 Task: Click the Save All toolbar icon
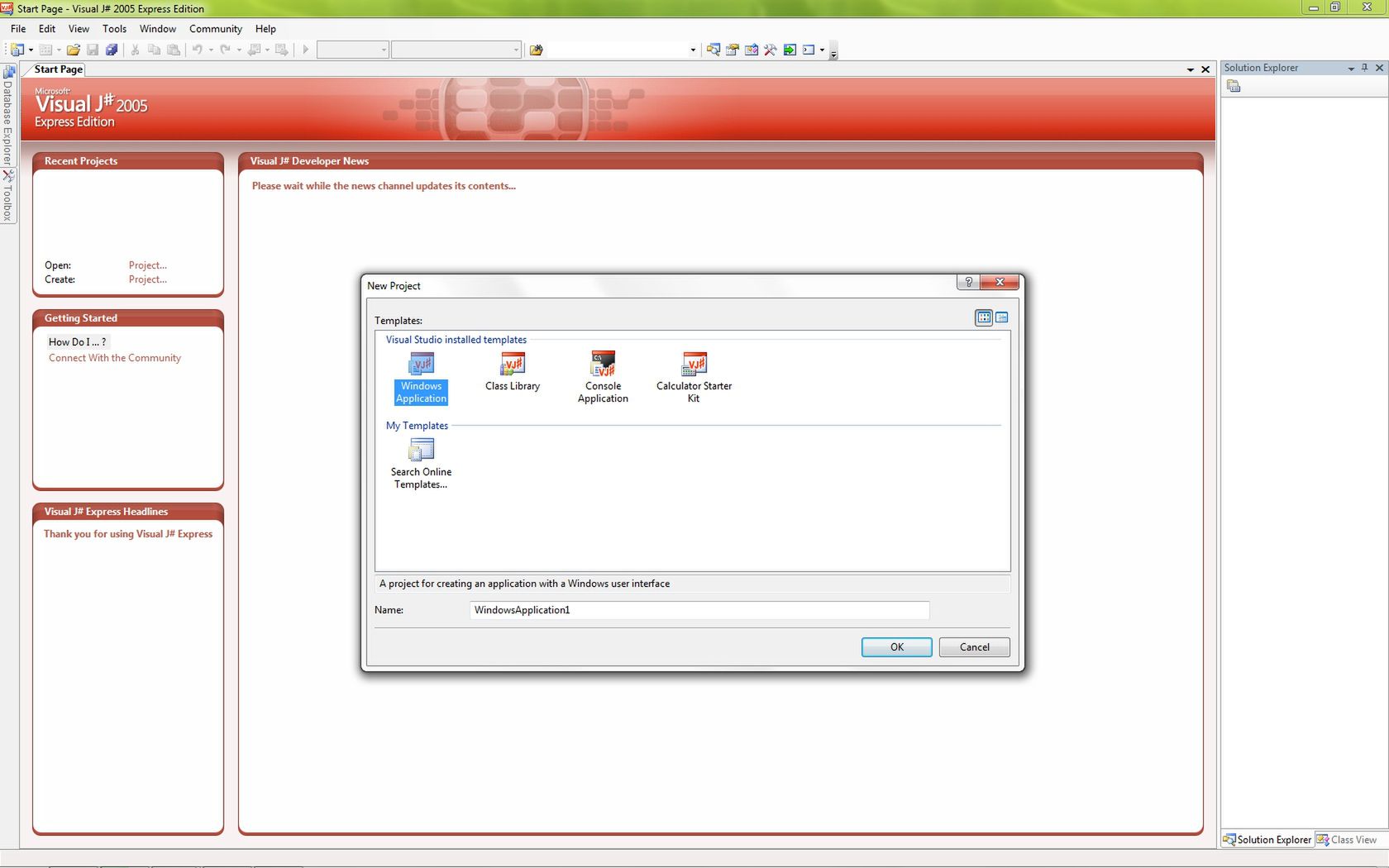coord(112,50)
